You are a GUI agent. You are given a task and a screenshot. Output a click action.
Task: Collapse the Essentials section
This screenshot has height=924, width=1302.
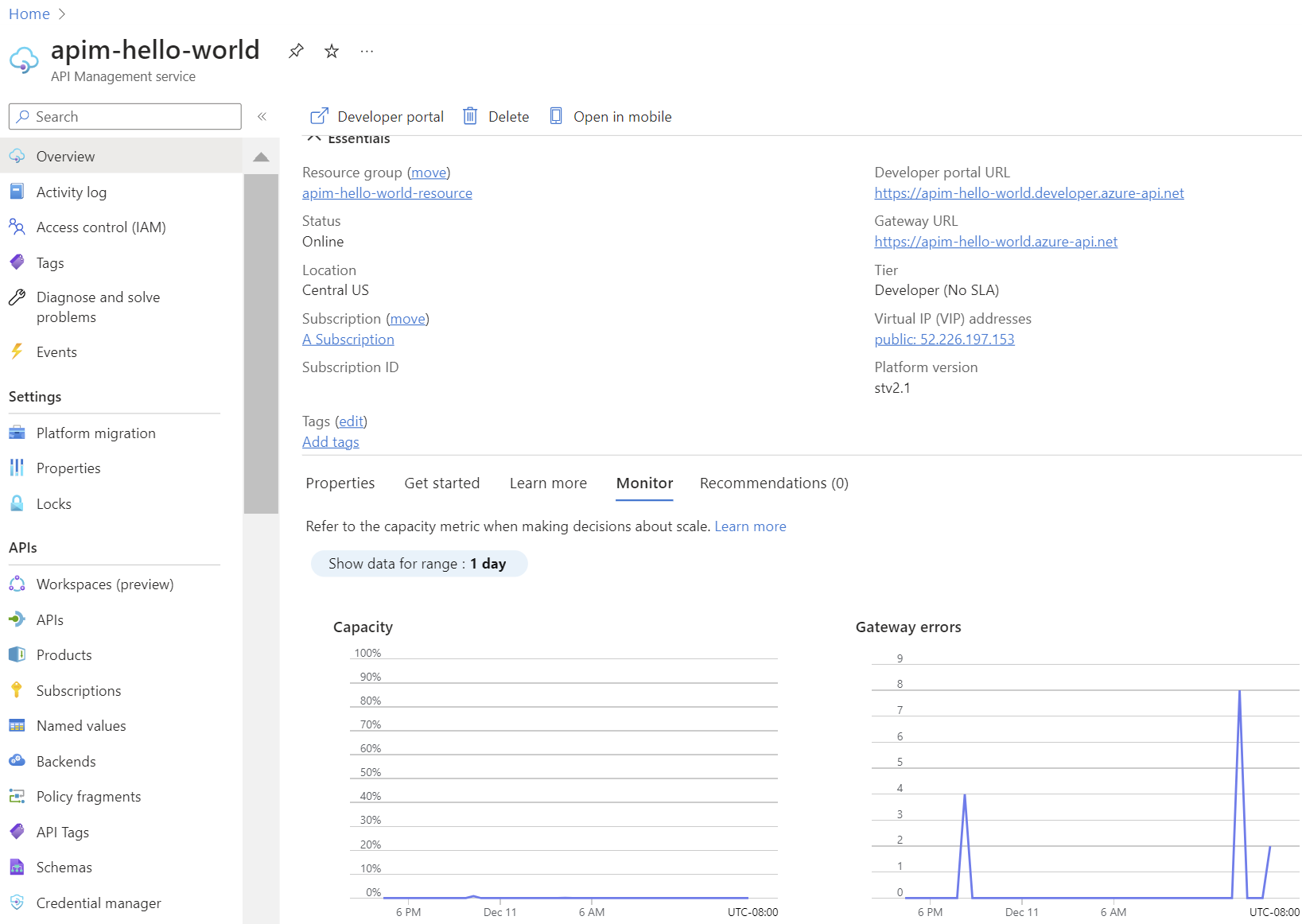click(348, 140)
